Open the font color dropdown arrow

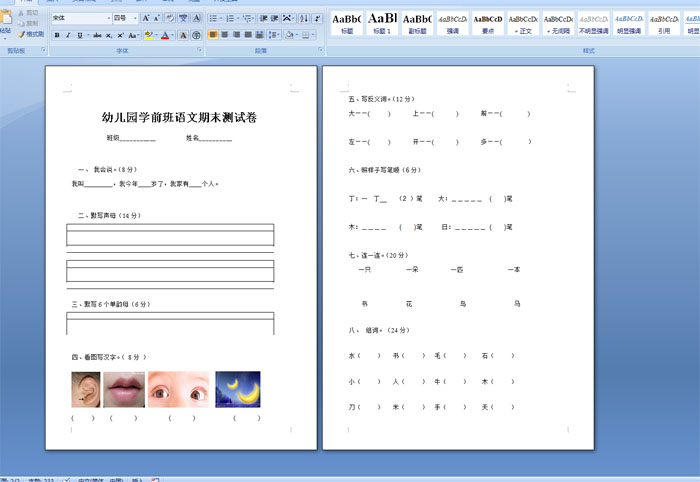172,35
